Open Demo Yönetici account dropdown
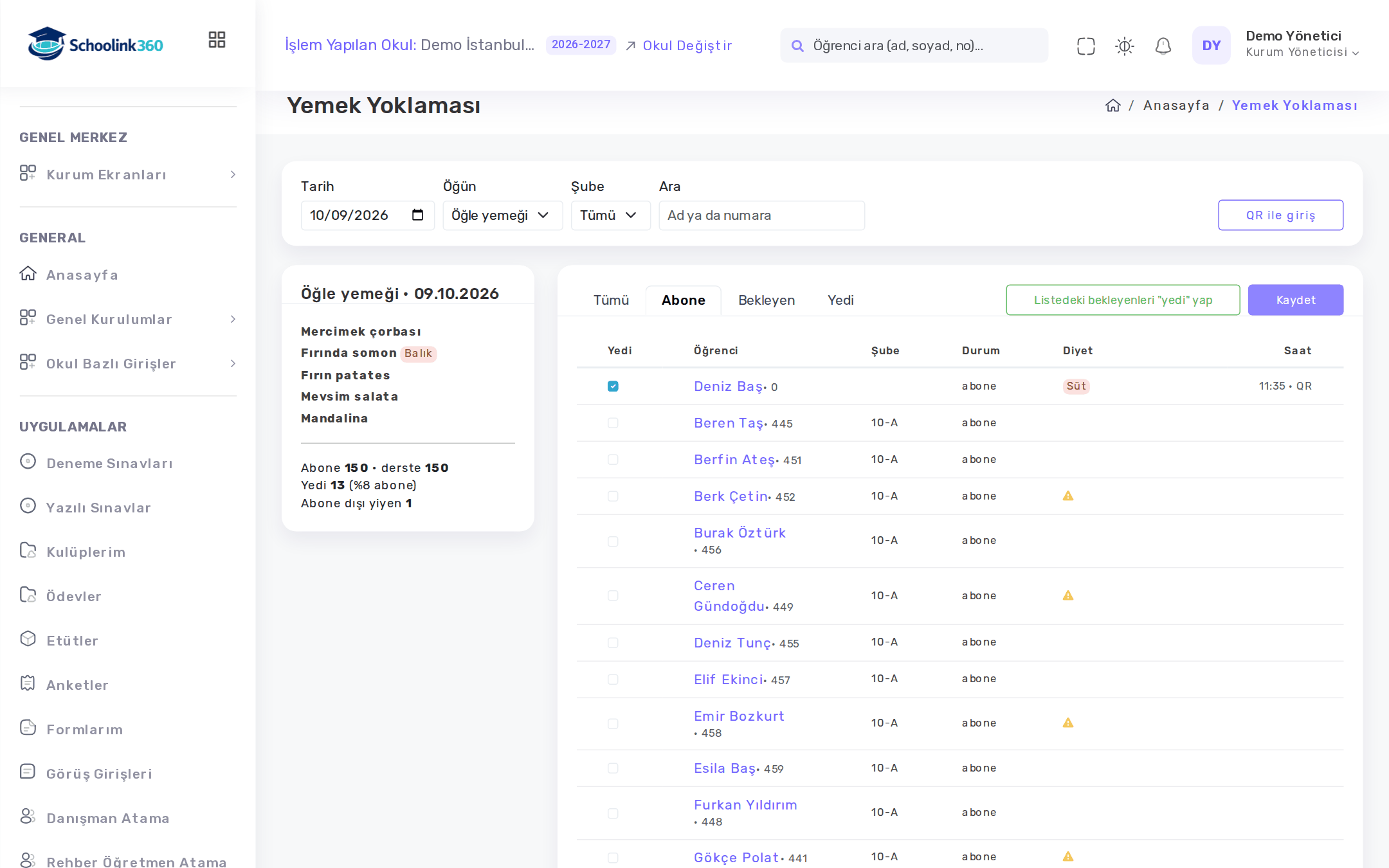The height and width of the screenshot is (868, 1389). click(1302, 44)
